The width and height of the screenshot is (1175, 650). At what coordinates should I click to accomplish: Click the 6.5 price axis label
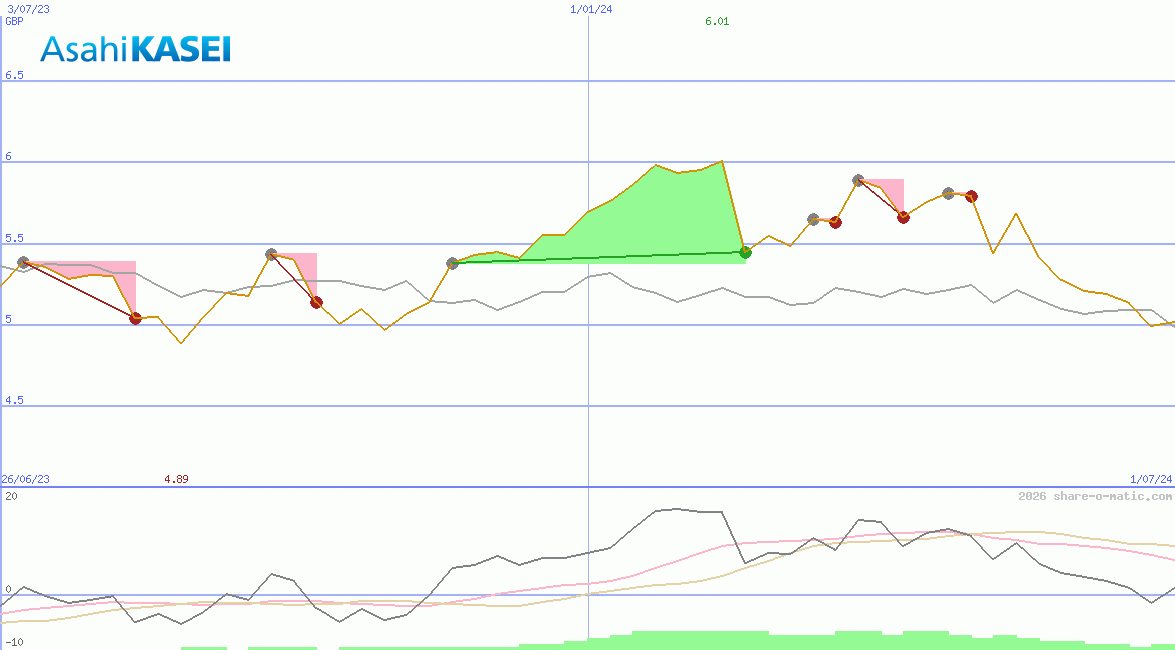tap(14, 75)
